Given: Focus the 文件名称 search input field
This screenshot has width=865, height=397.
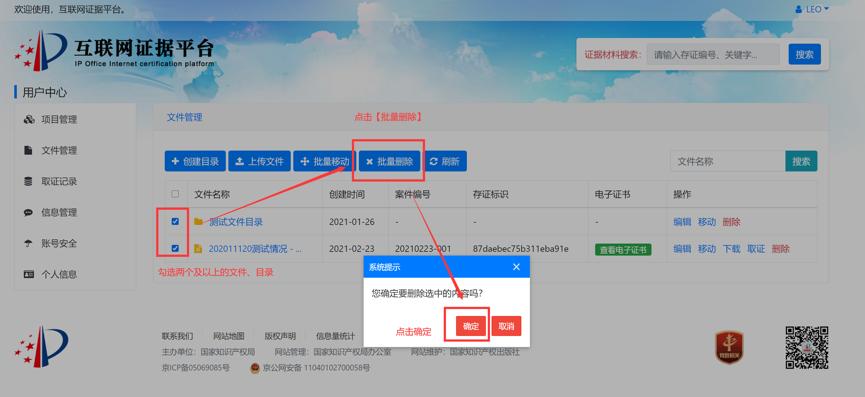Looking at the screenshot, I should click(728, 162).
